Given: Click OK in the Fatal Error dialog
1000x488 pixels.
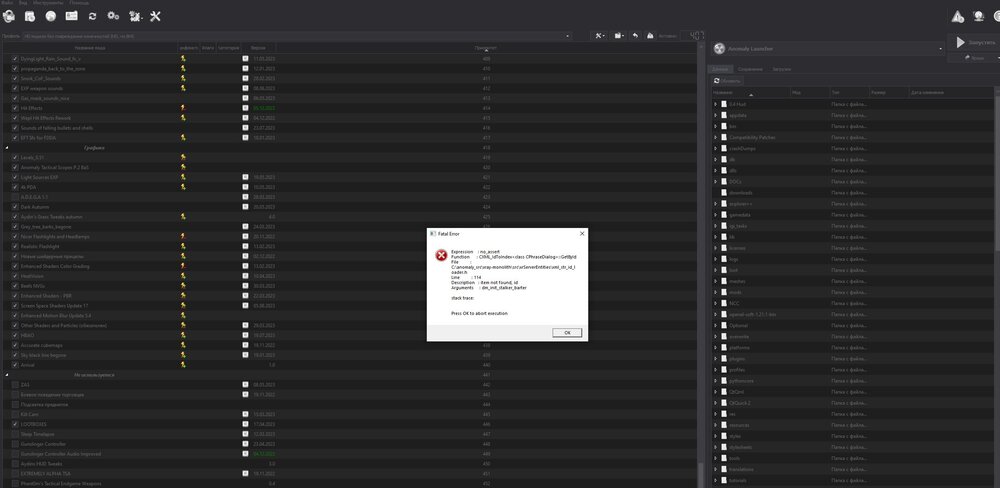Looking at the screenshot, I should tap(567, 332).
